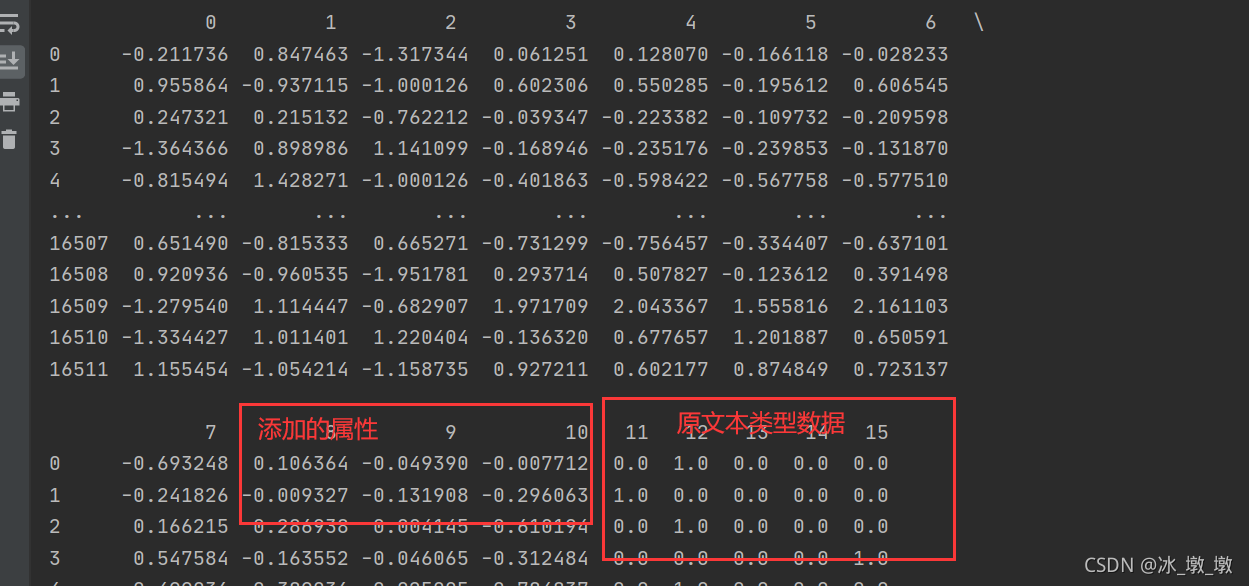1249x586 pixels.
Task: Click the value -0.195612
Action: (775, 86)
